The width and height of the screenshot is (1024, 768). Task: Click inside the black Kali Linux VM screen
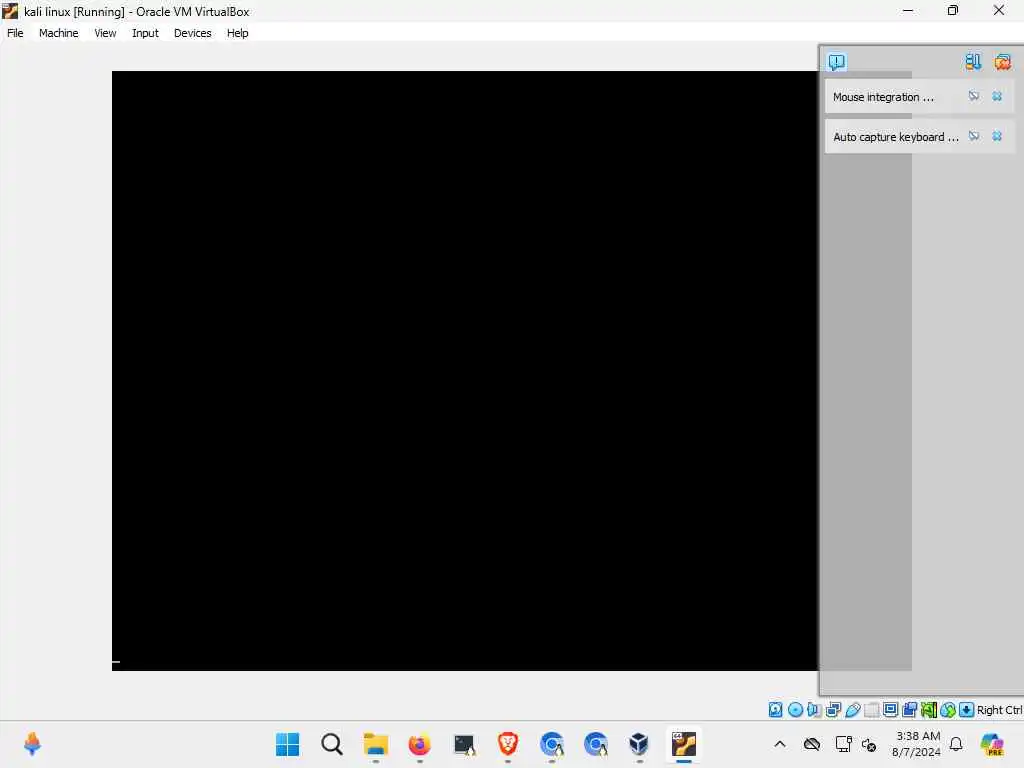[465, 370]
